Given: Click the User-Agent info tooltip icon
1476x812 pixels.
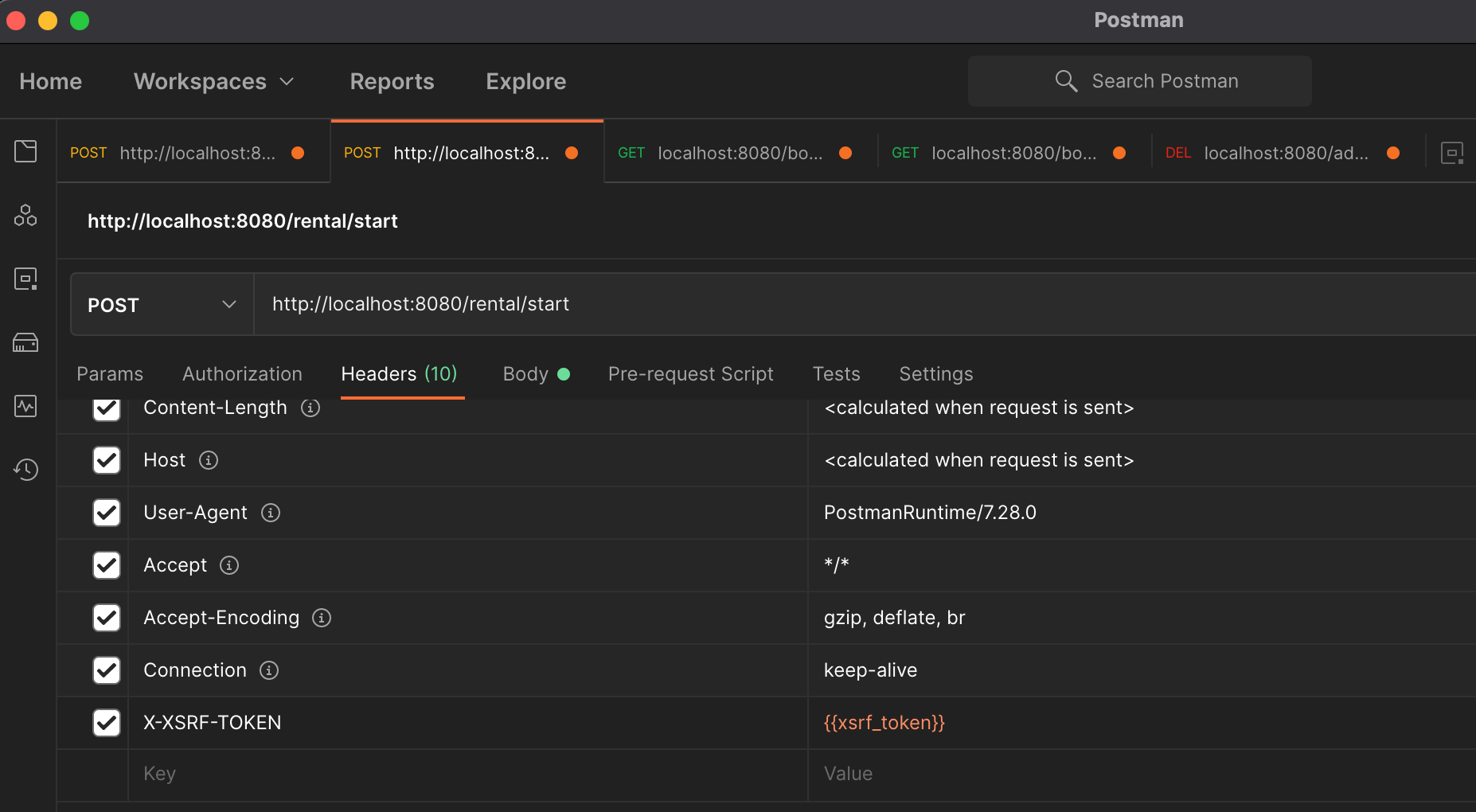Looking at the screenshot, I should [271, 513].
